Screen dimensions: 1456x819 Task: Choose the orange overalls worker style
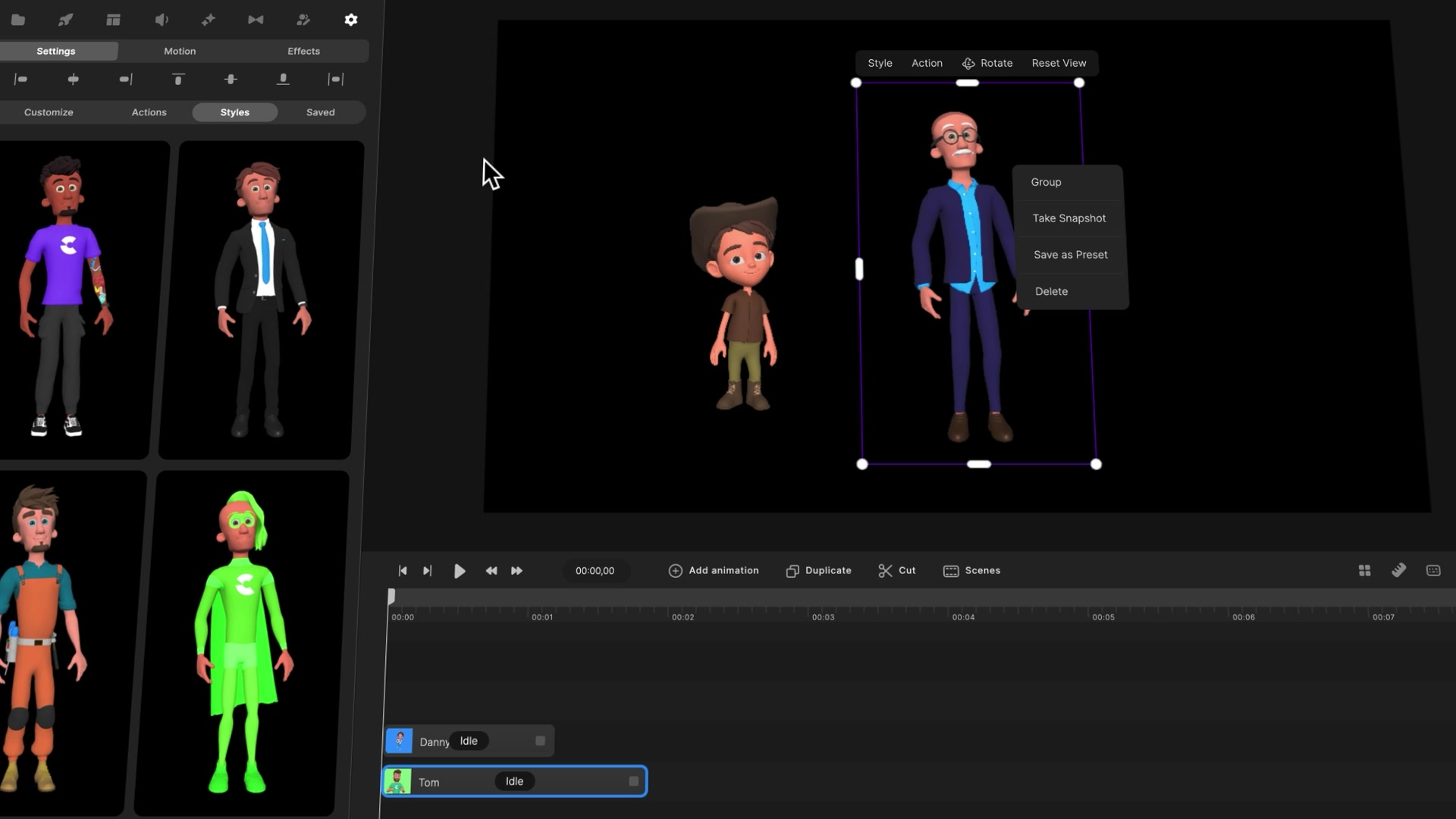[68, 643]
